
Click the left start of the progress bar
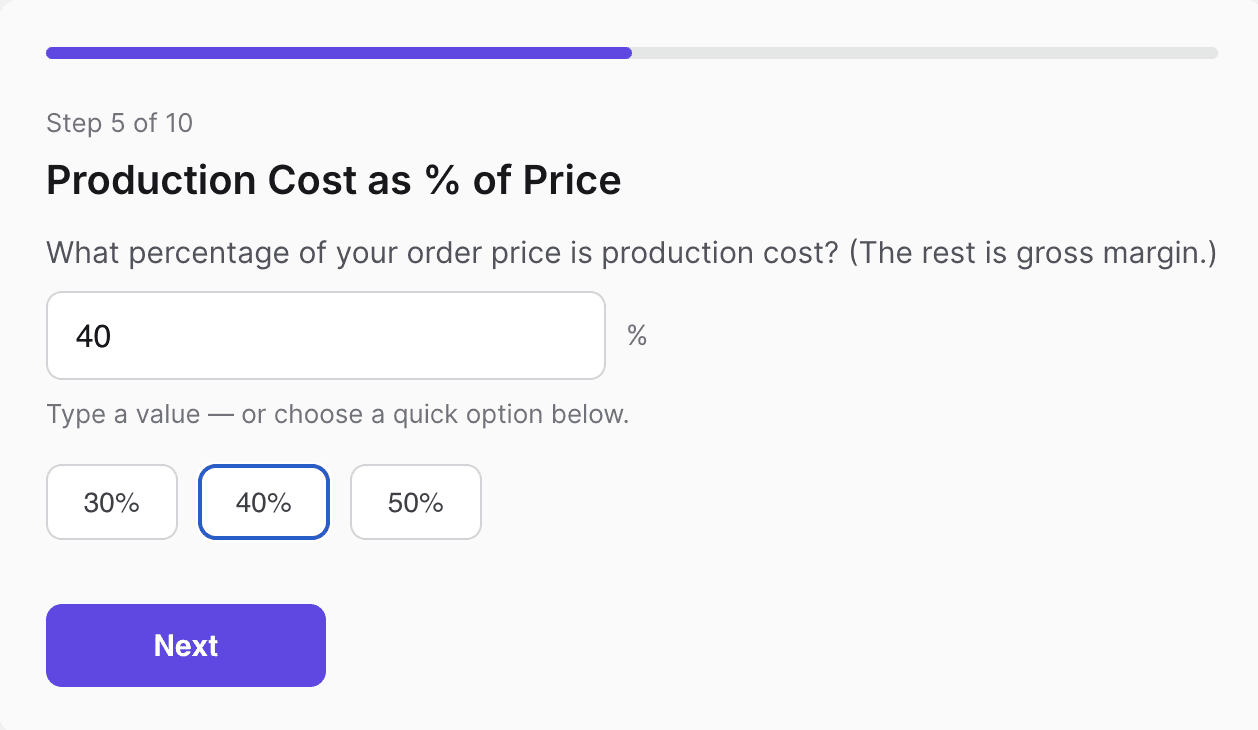tap(51, 53)
